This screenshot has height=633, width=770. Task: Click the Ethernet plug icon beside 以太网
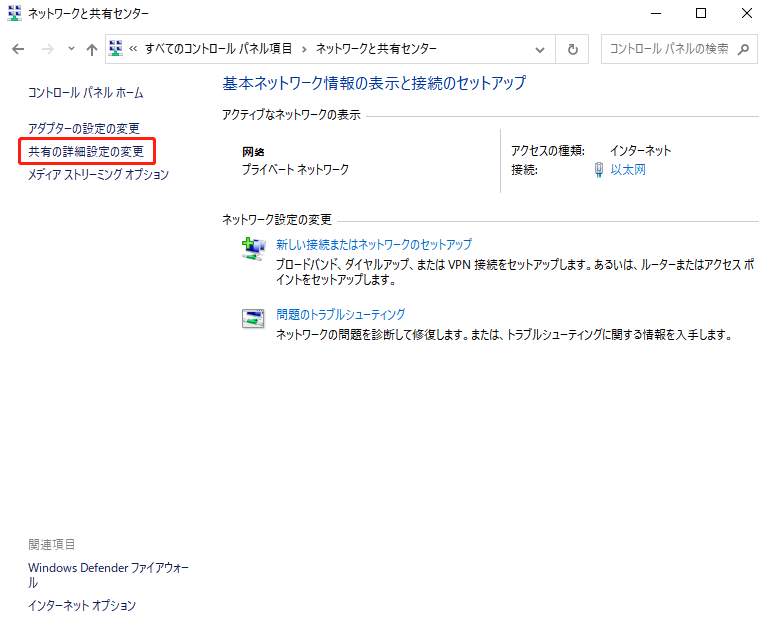click(599, 169)
